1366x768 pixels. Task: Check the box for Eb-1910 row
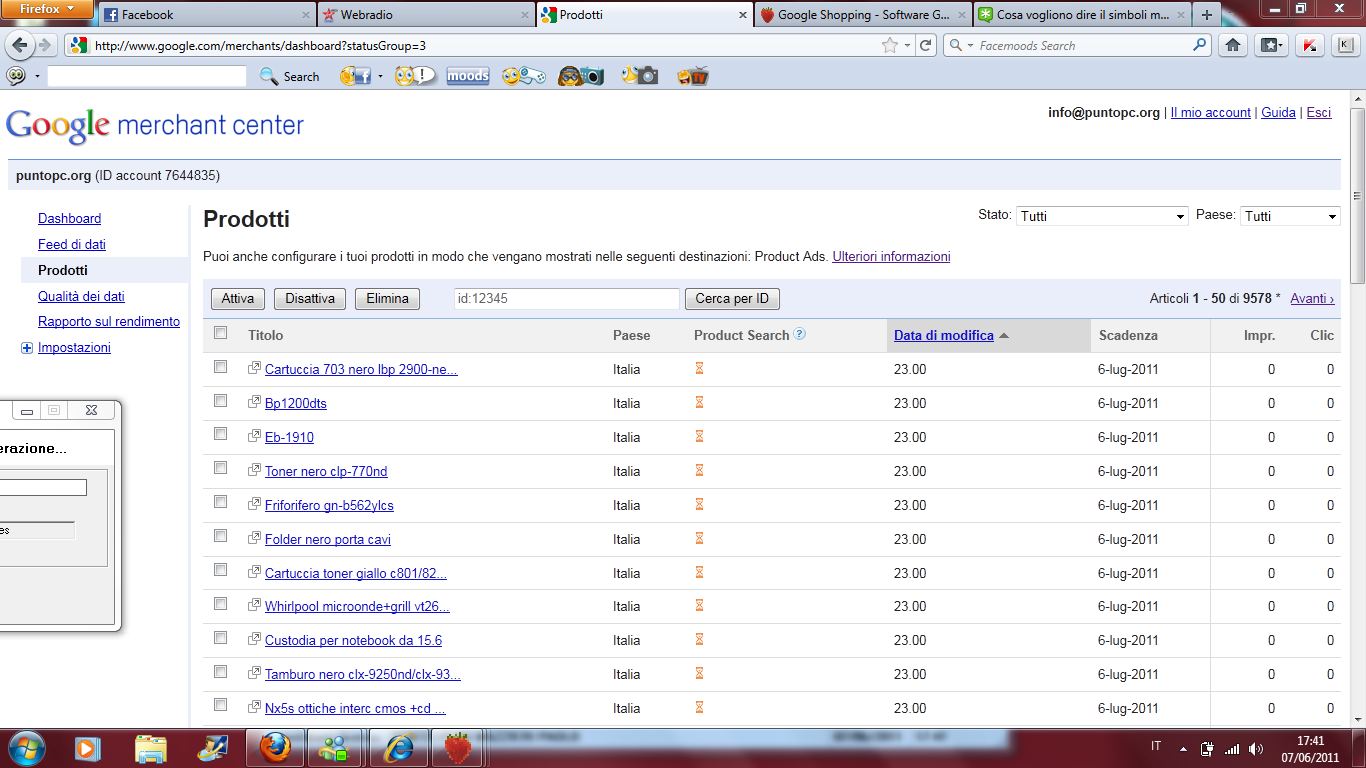(x=220, y=435)
